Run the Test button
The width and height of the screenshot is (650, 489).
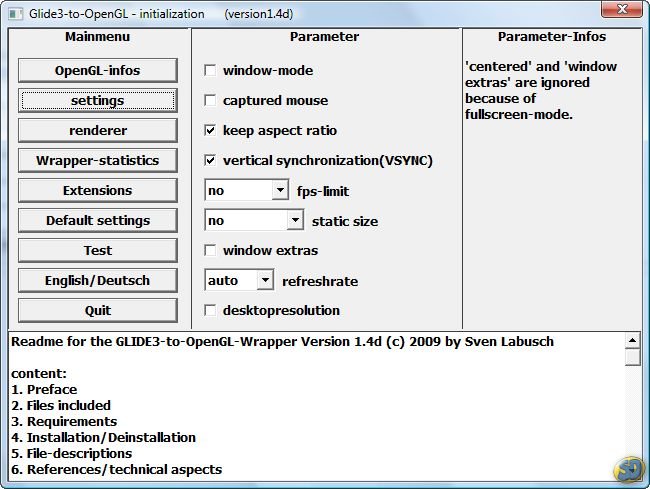tap(97, 250)
